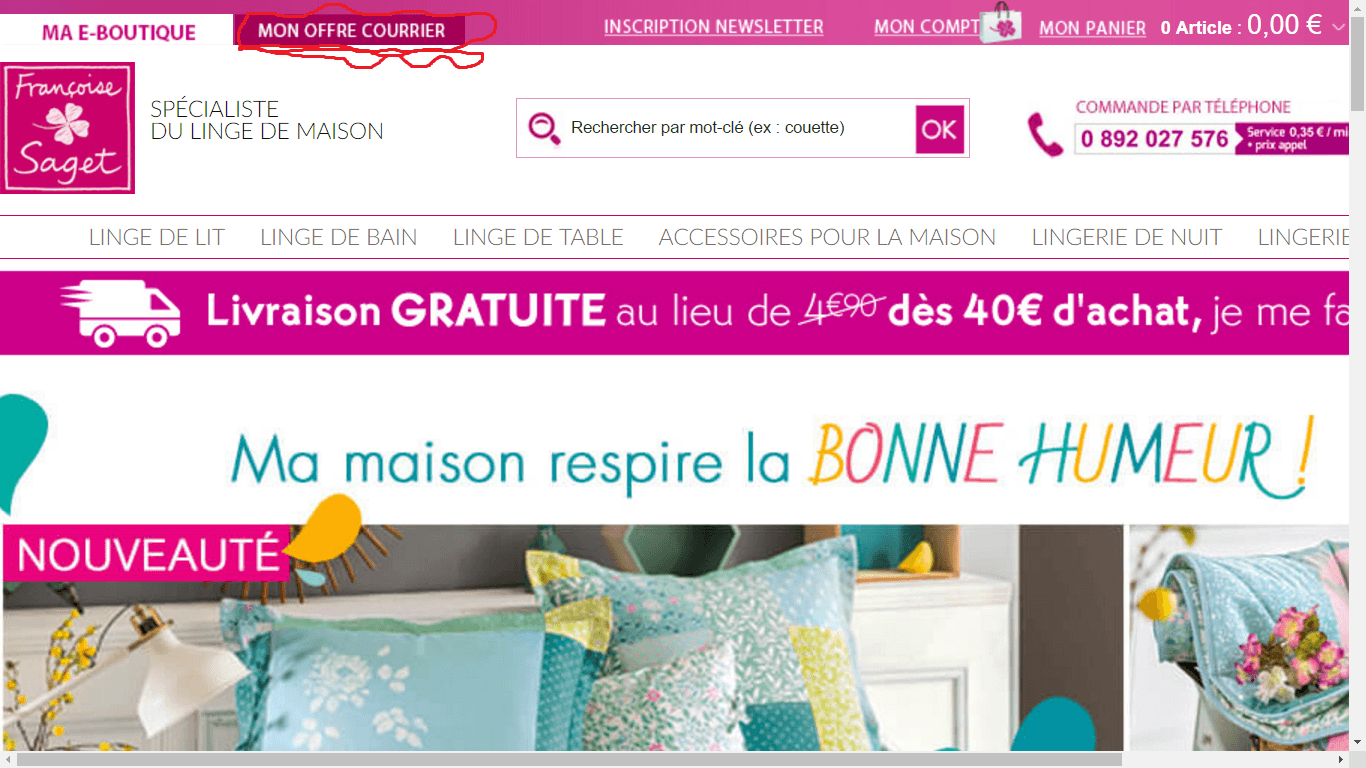1366x768 pixels.
Task: Click the Françoise Saget clover logo
Action: (x=68, y=128)
